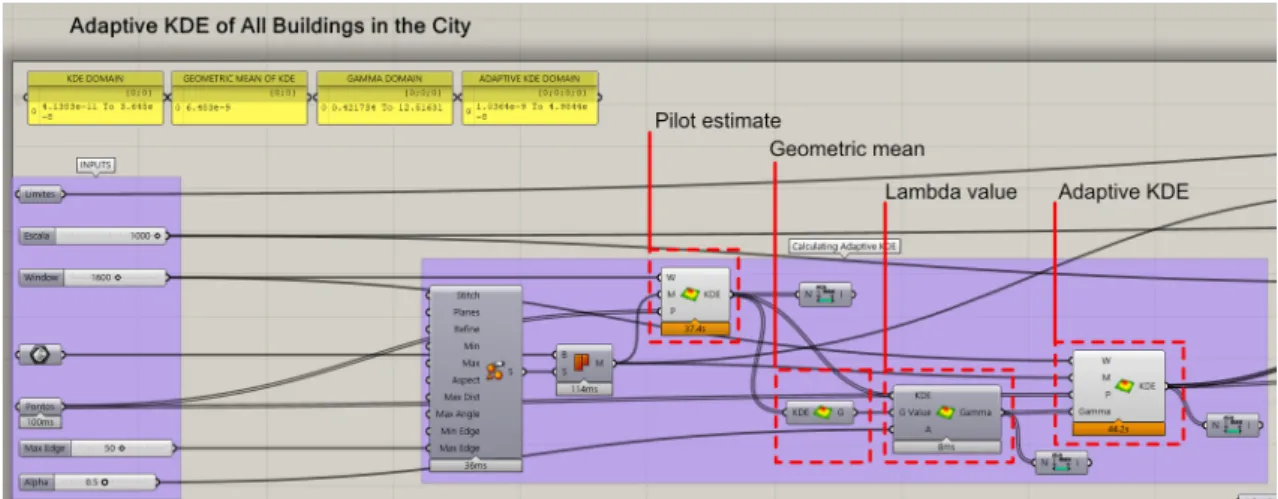
Task: Click the KDE to G geometric mean icon
Action: point(823,412)
